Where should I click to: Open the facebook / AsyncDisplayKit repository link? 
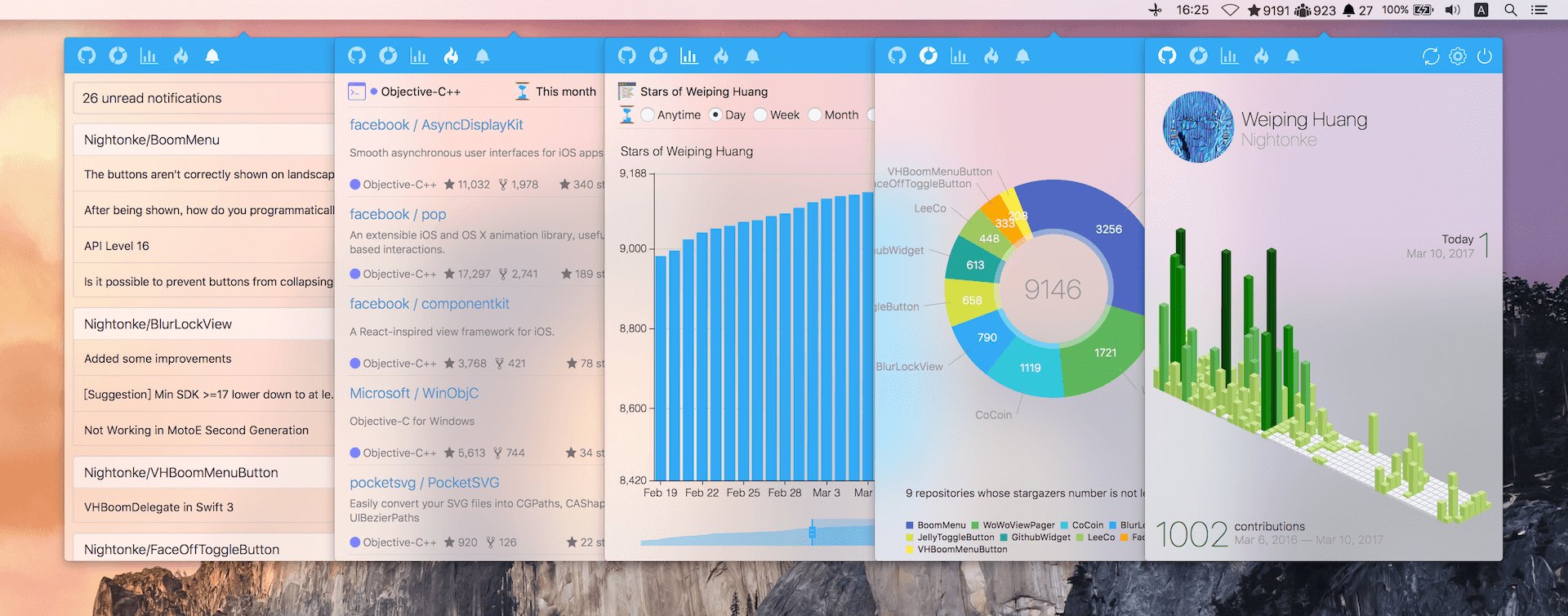pyautogui.click(x=436, y=125)
